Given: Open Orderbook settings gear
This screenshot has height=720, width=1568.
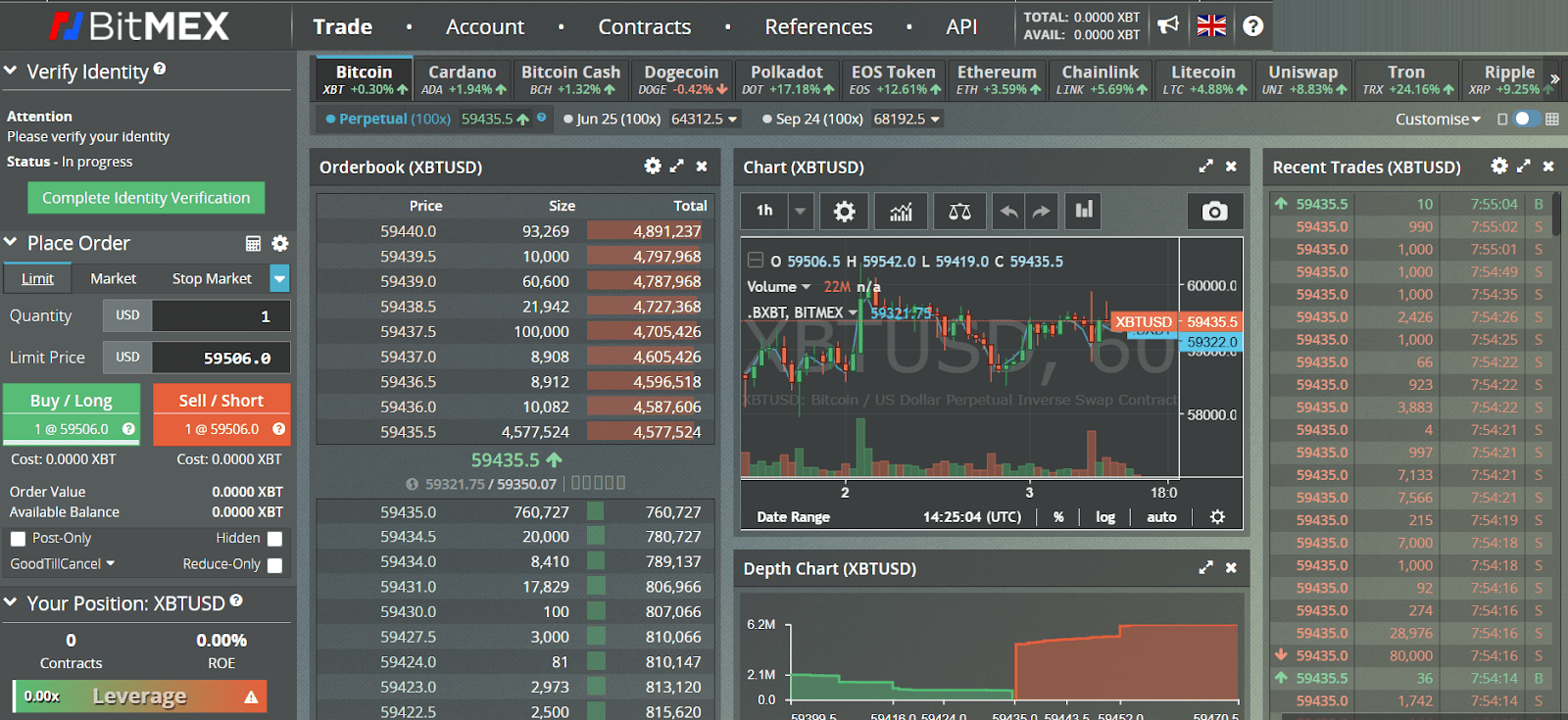Looking at the screenshot, I should (653, 166).
